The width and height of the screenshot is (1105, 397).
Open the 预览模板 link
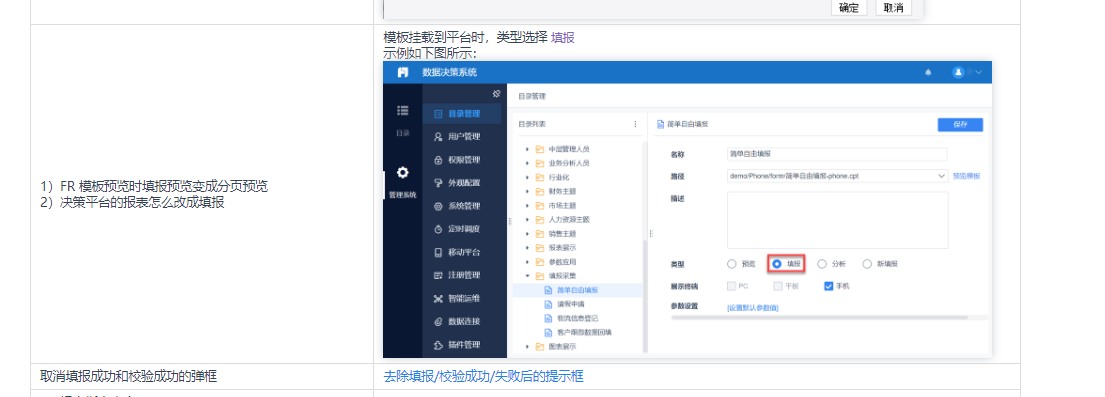tap(966, 176)
